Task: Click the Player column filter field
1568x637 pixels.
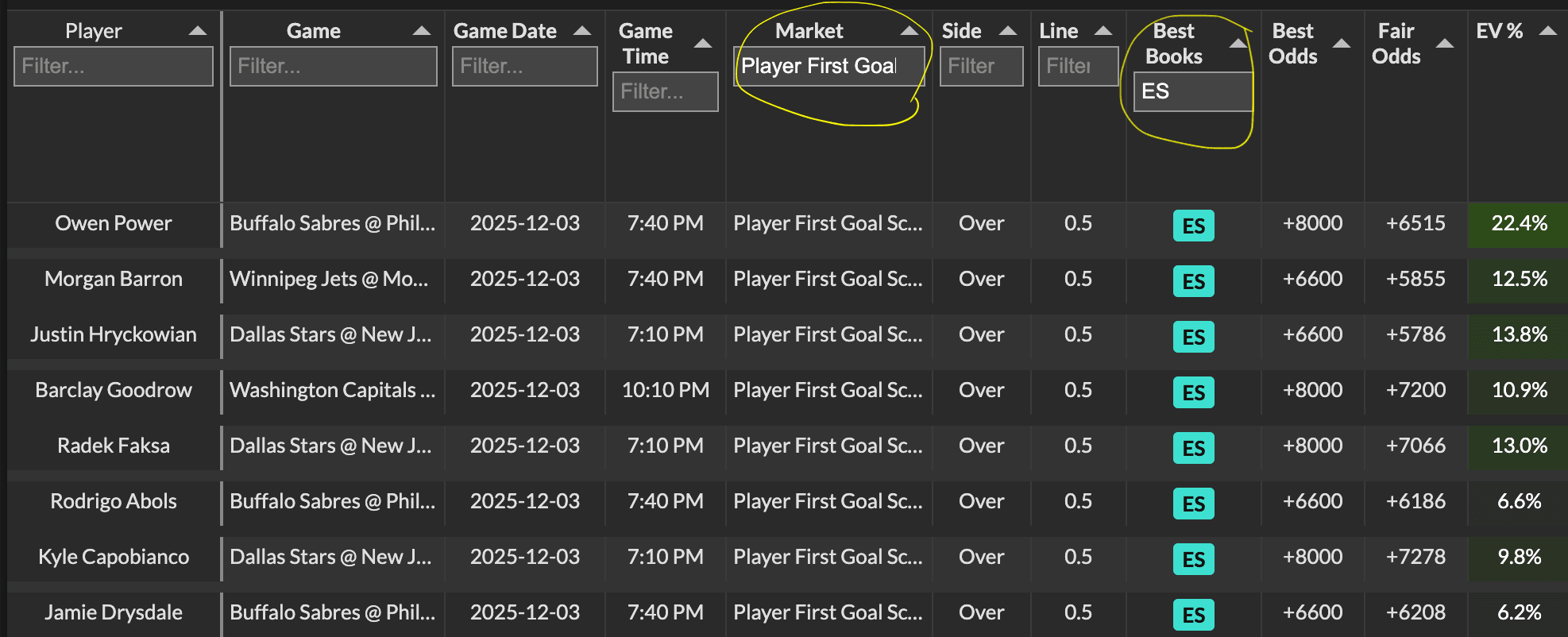Action: pos(113,66)
